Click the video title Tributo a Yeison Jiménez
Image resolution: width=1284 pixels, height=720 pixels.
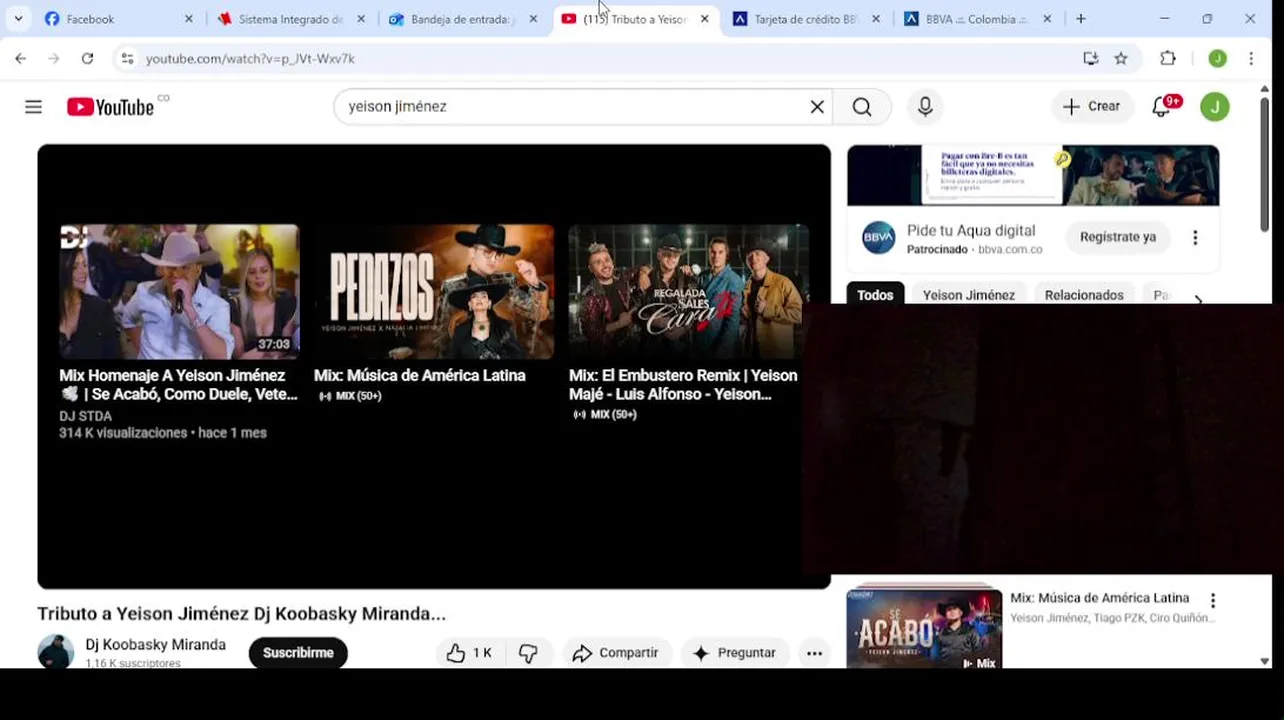pos(241,614)
